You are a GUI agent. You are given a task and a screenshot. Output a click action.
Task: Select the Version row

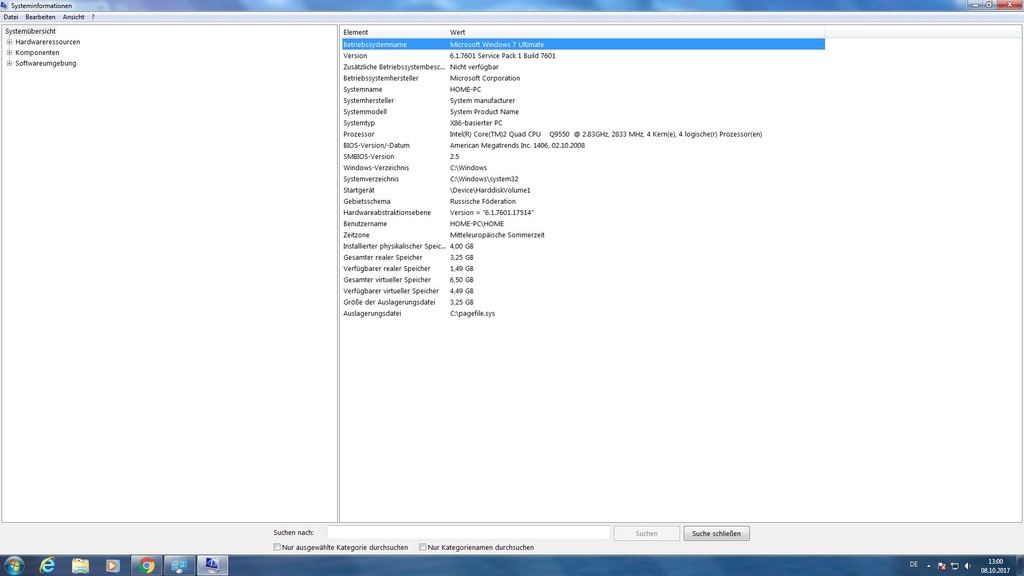click(583, 56)
